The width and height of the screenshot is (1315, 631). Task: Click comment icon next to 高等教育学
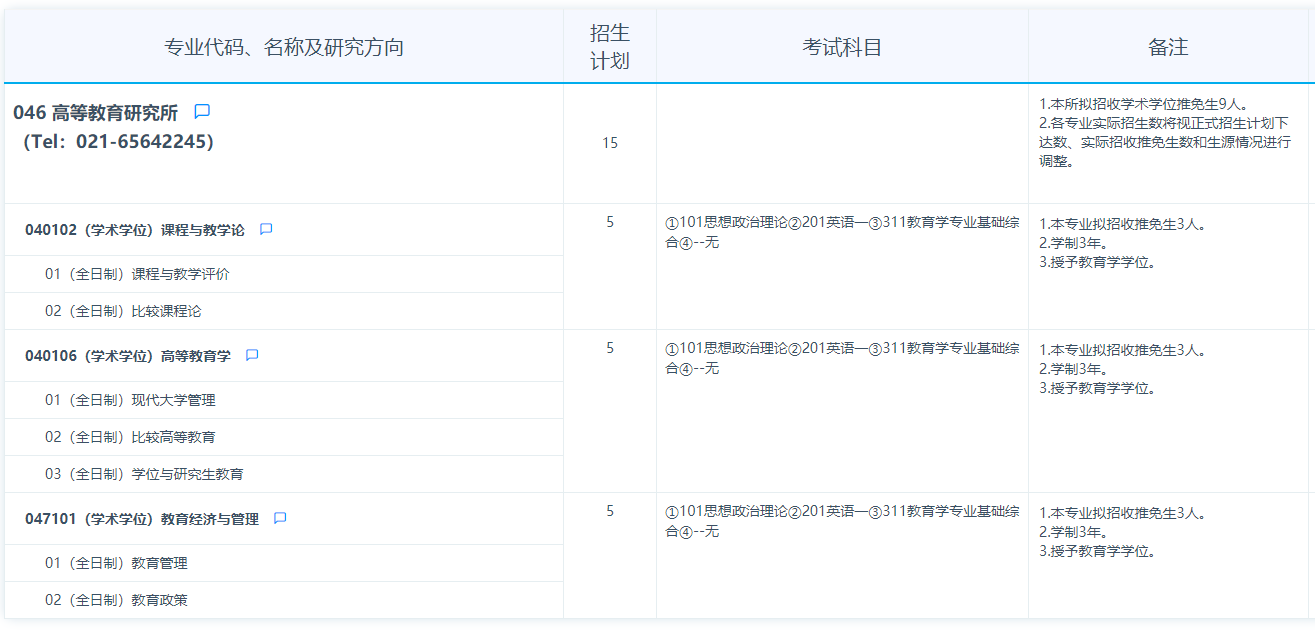pyautogui.click(x=252, y=355)
